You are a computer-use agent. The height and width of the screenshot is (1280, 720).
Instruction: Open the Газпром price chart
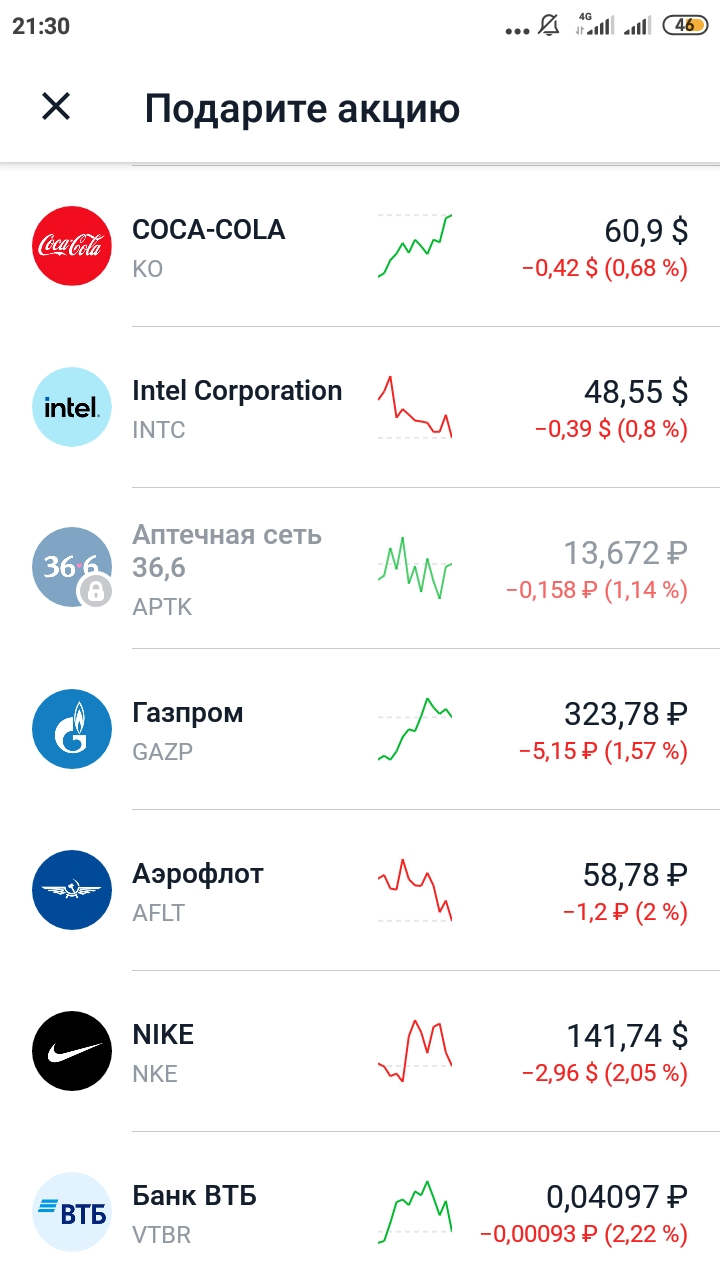(415, 729)
